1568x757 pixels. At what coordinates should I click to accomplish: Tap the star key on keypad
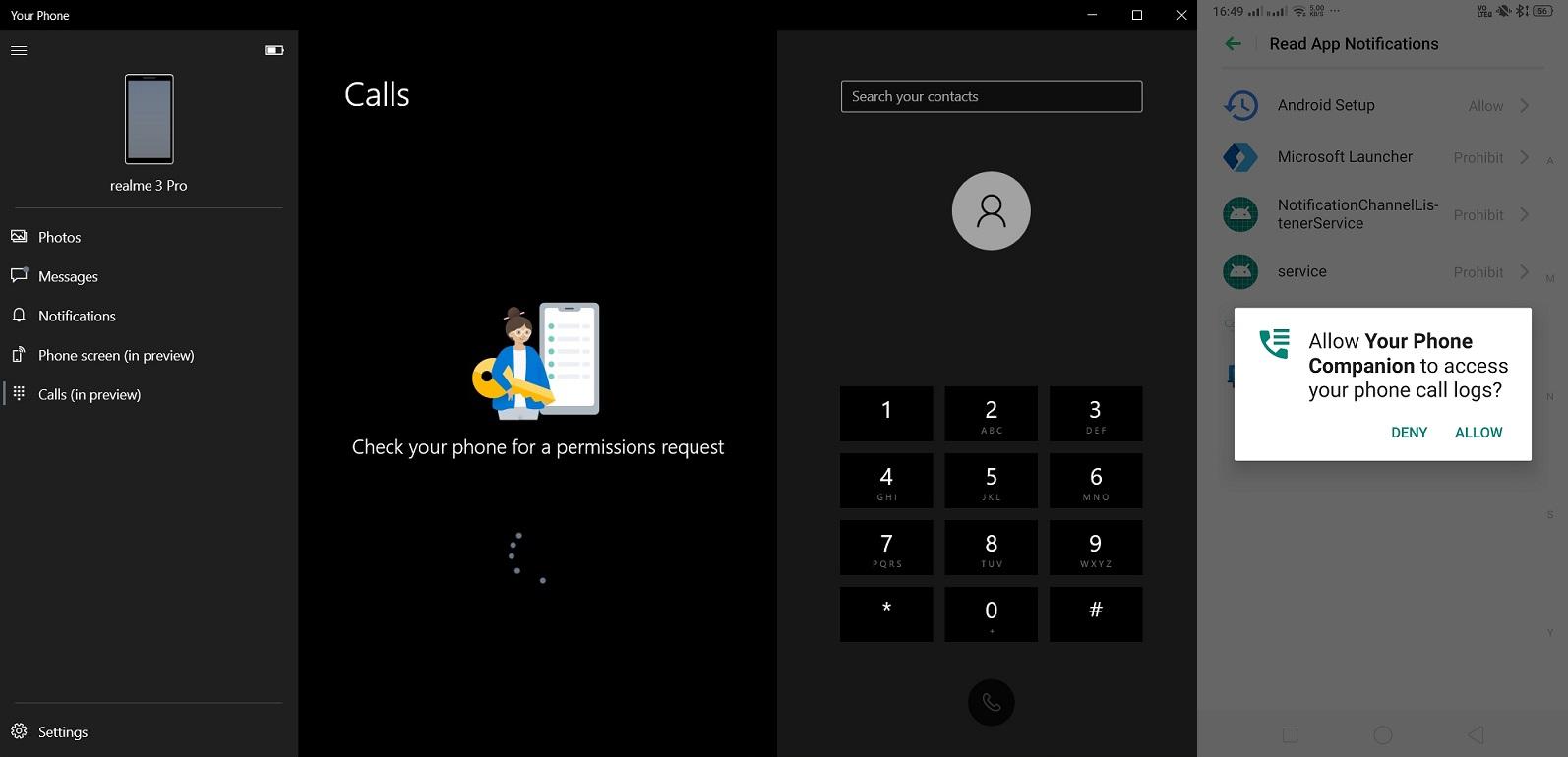pos(886,614)
